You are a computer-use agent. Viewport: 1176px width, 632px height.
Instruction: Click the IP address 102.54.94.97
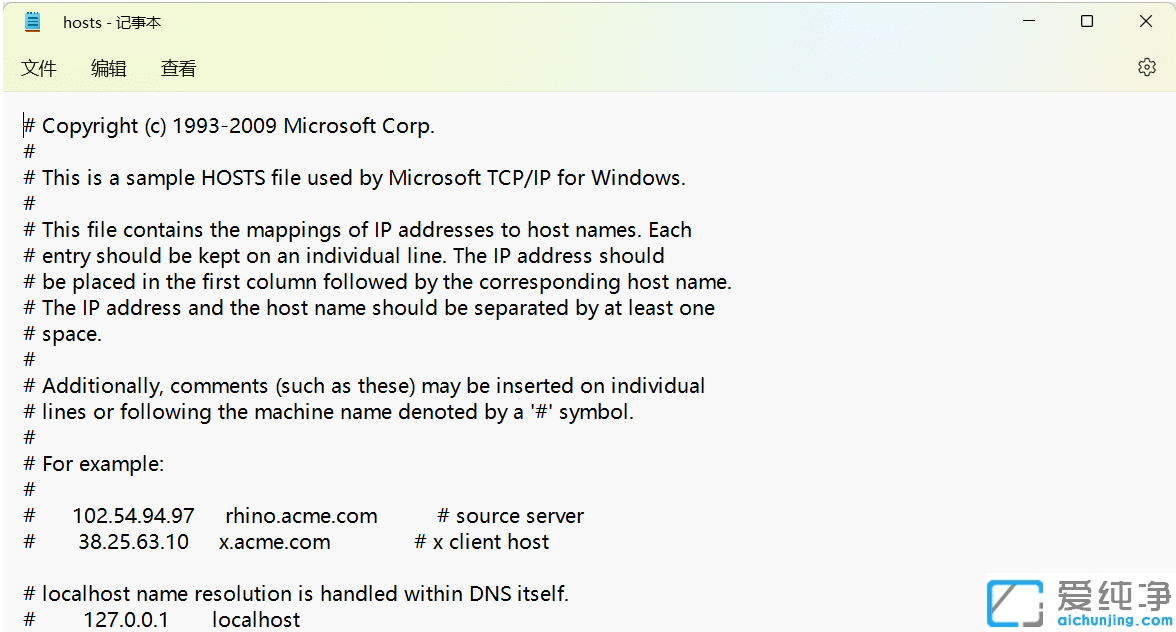click(x=133, y=516)
